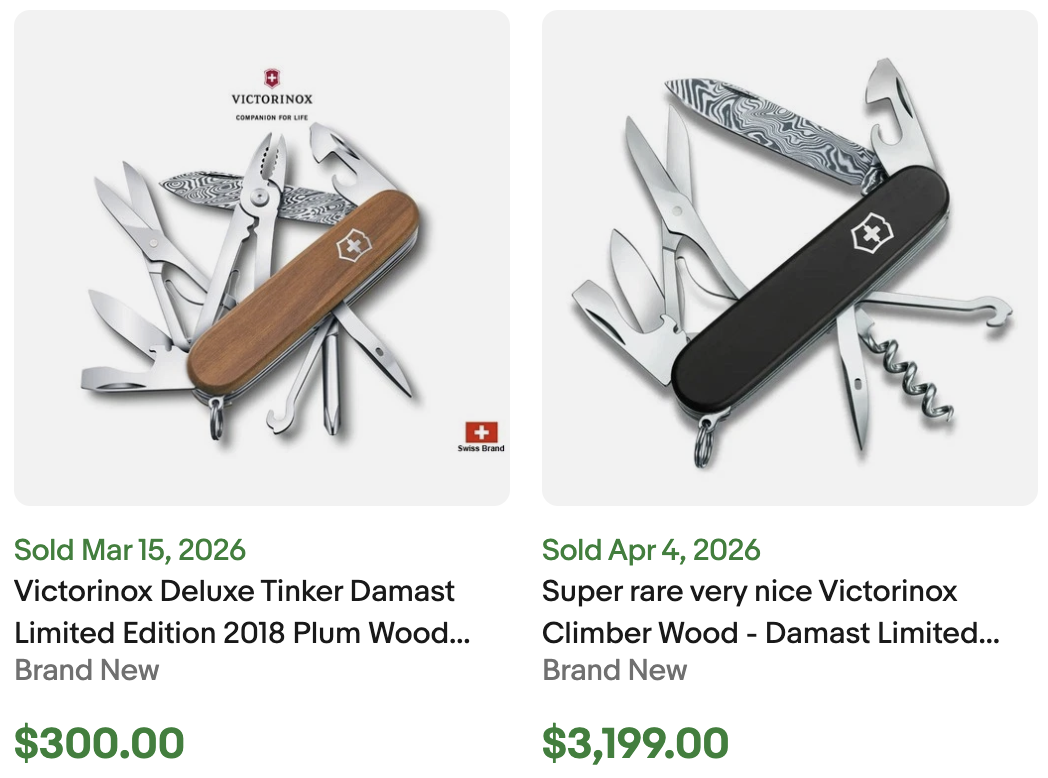The height and width of the screenshot is (778, 1048).
Task: Click the 'Sold Mar 15, 2026' label
Action: [129, 549]
